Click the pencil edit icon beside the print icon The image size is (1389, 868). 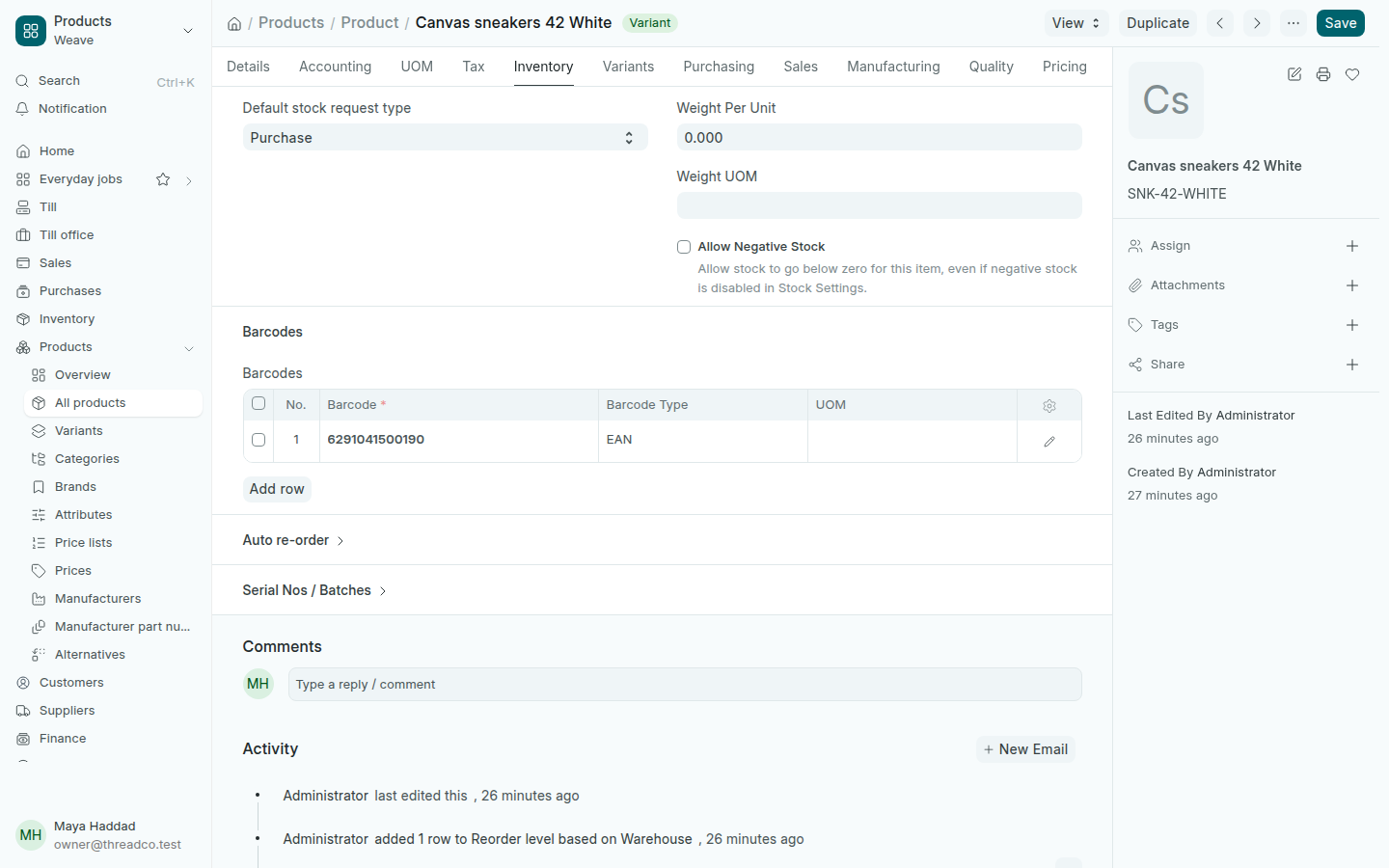[1294, 74]
